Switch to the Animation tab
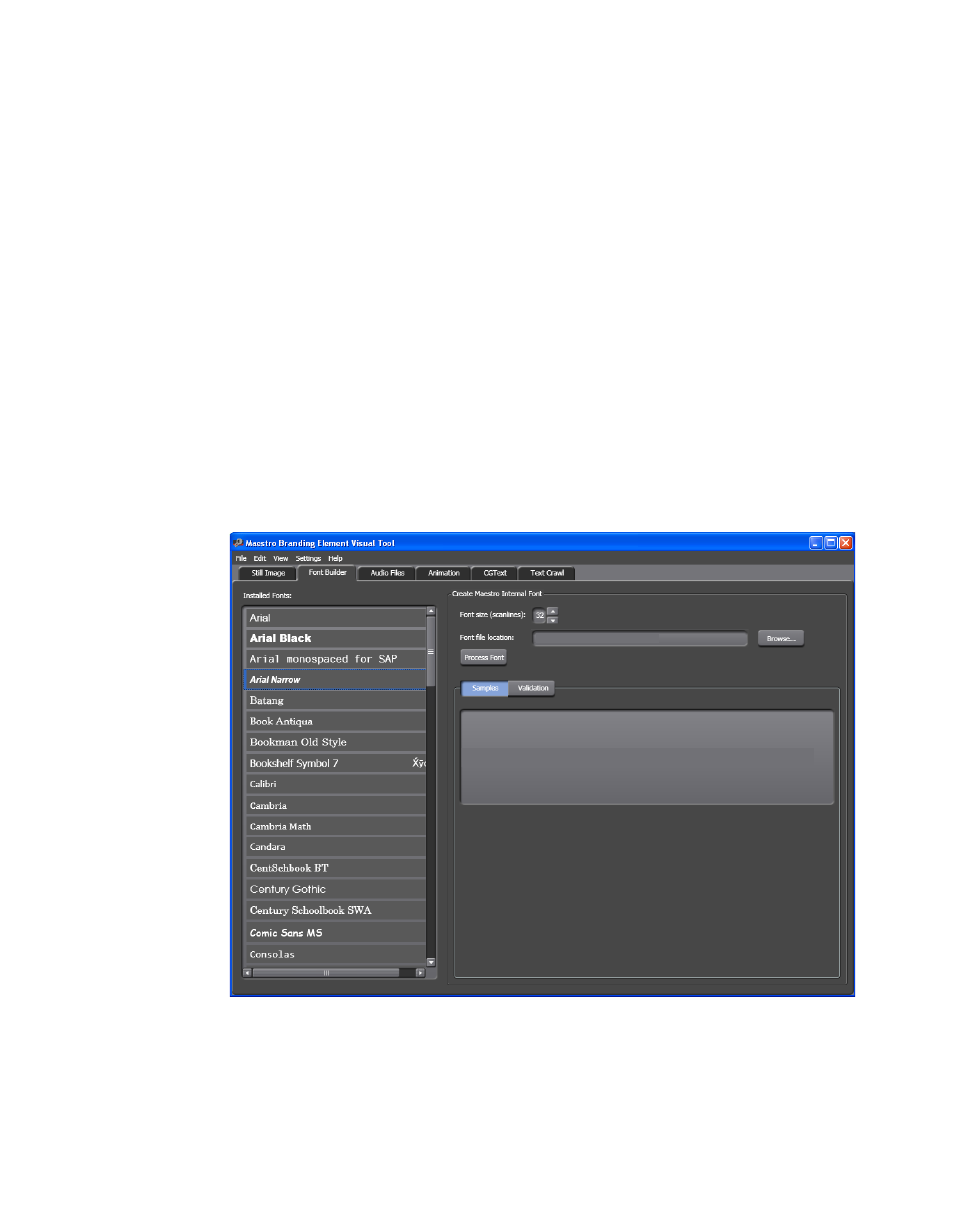This screenshot has width=954, height=1227. click(444, 573)
